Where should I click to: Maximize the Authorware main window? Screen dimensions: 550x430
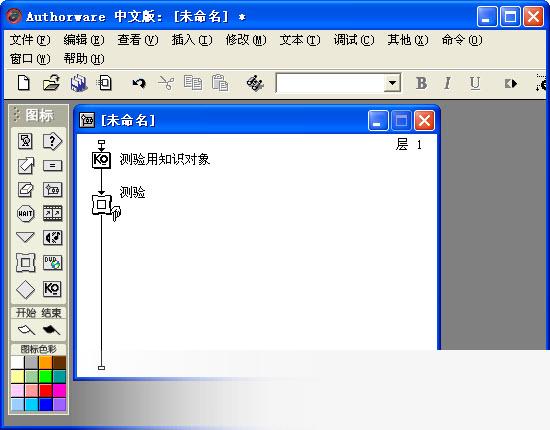[510, 16]
